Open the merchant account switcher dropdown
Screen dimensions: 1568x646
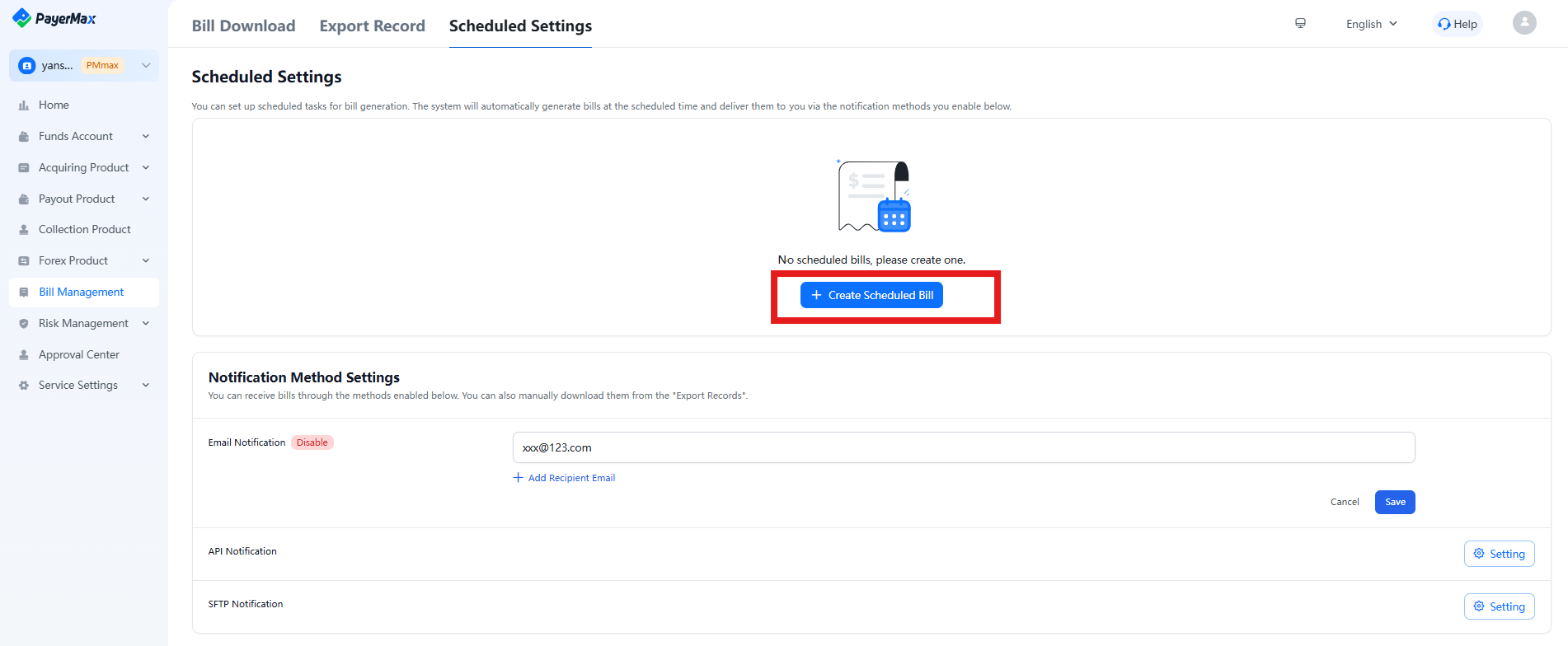coord(146,66)
